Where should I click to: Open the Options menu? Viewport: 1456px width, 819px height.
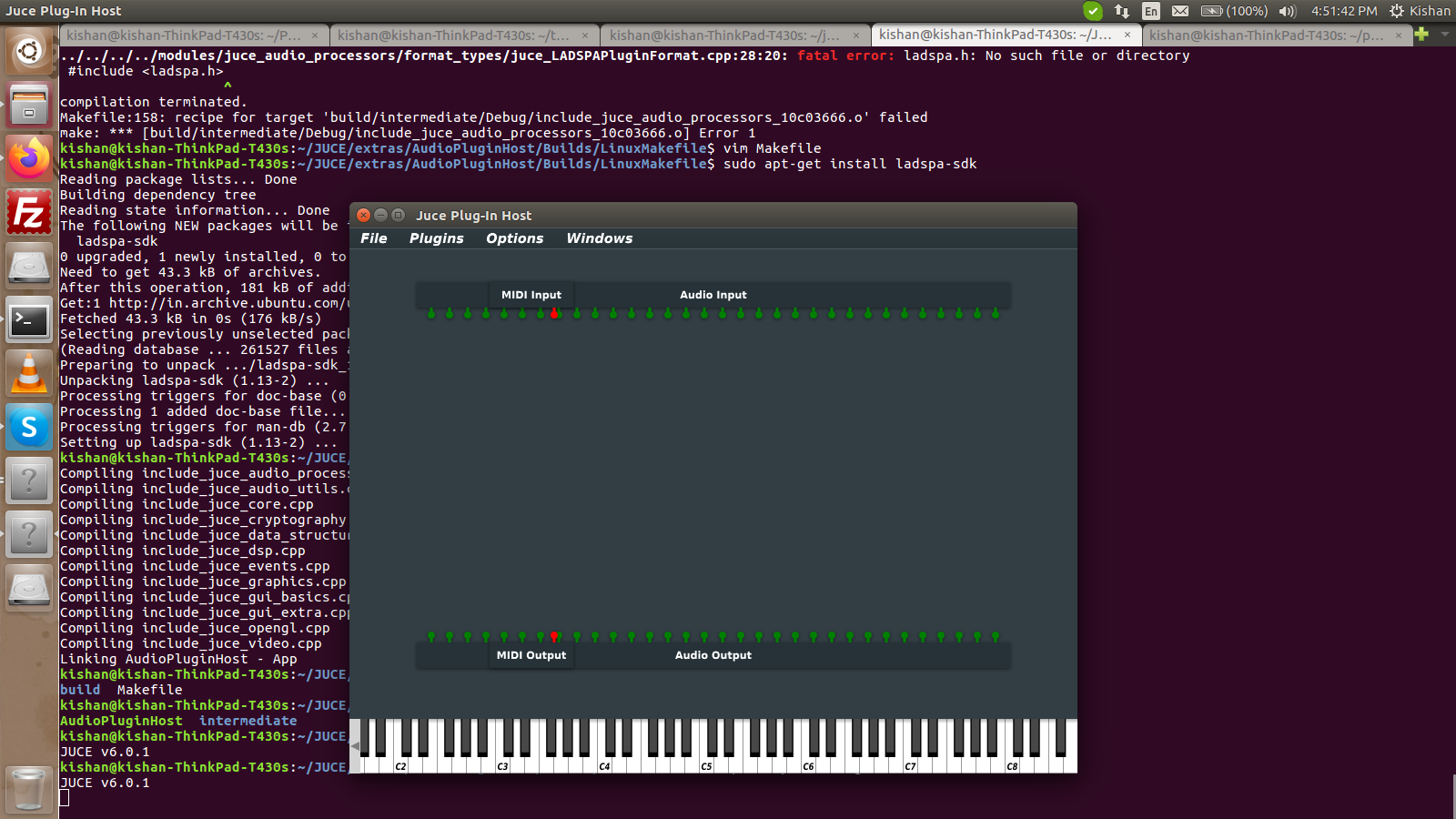point(514,238)
